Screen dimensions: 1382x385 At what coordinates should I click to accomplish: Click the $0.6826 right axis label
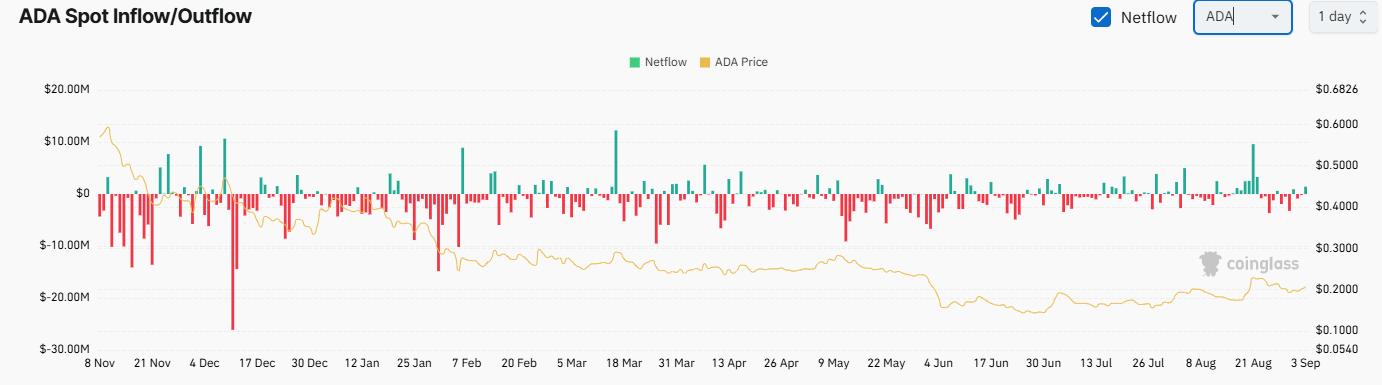point(1338,89)
